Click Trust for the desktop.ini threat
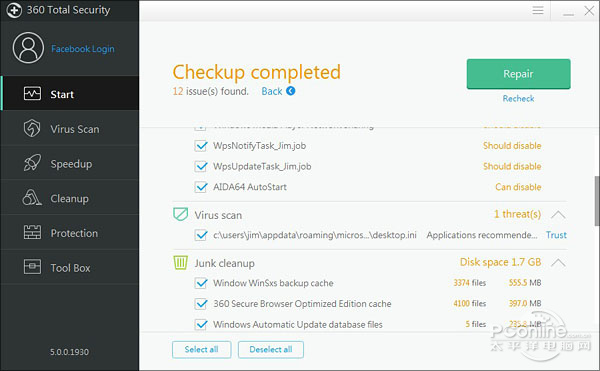This screenshot has width=600, height=371. click(x=556, y=235)
